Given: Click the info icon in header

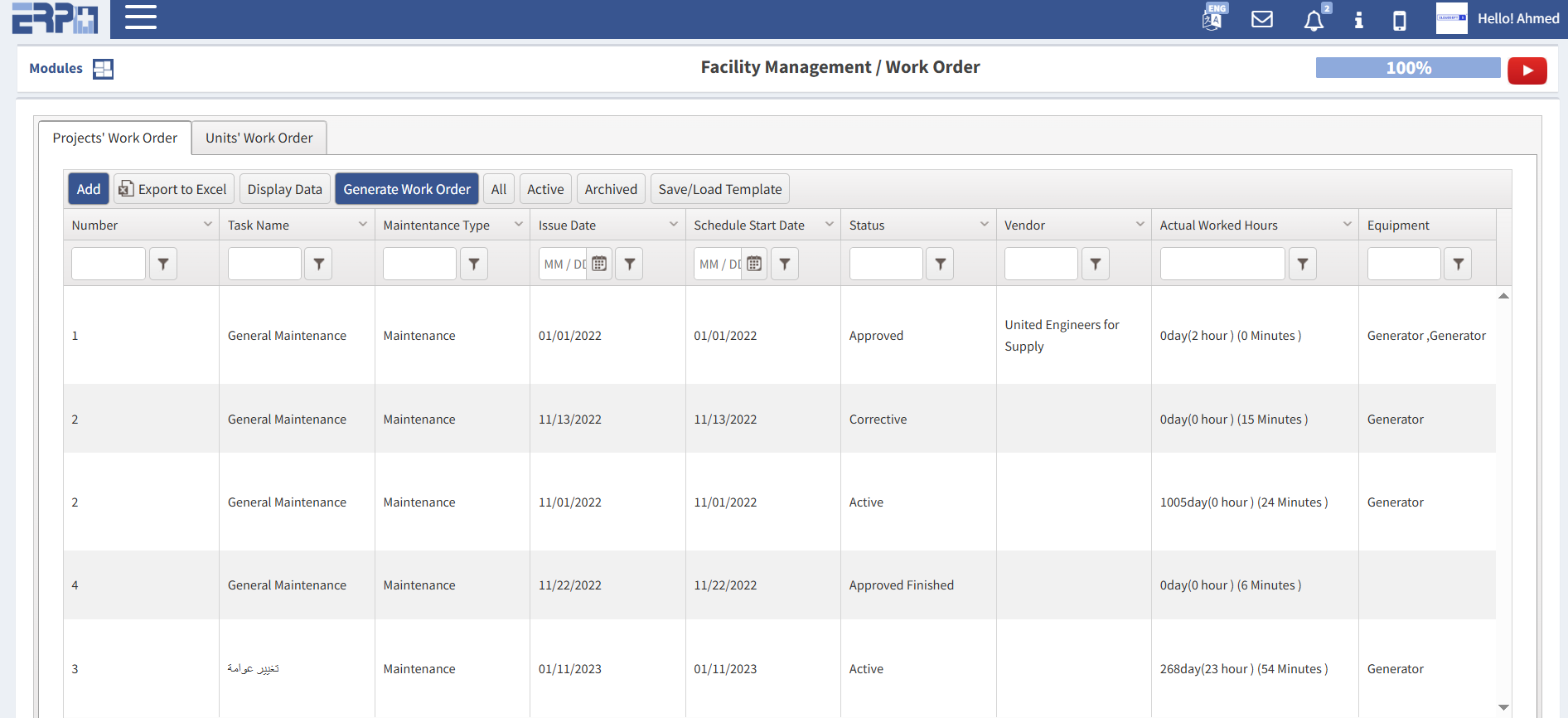Looking at the screenshot, I should pyautogui.click(x=1358, y=20).
